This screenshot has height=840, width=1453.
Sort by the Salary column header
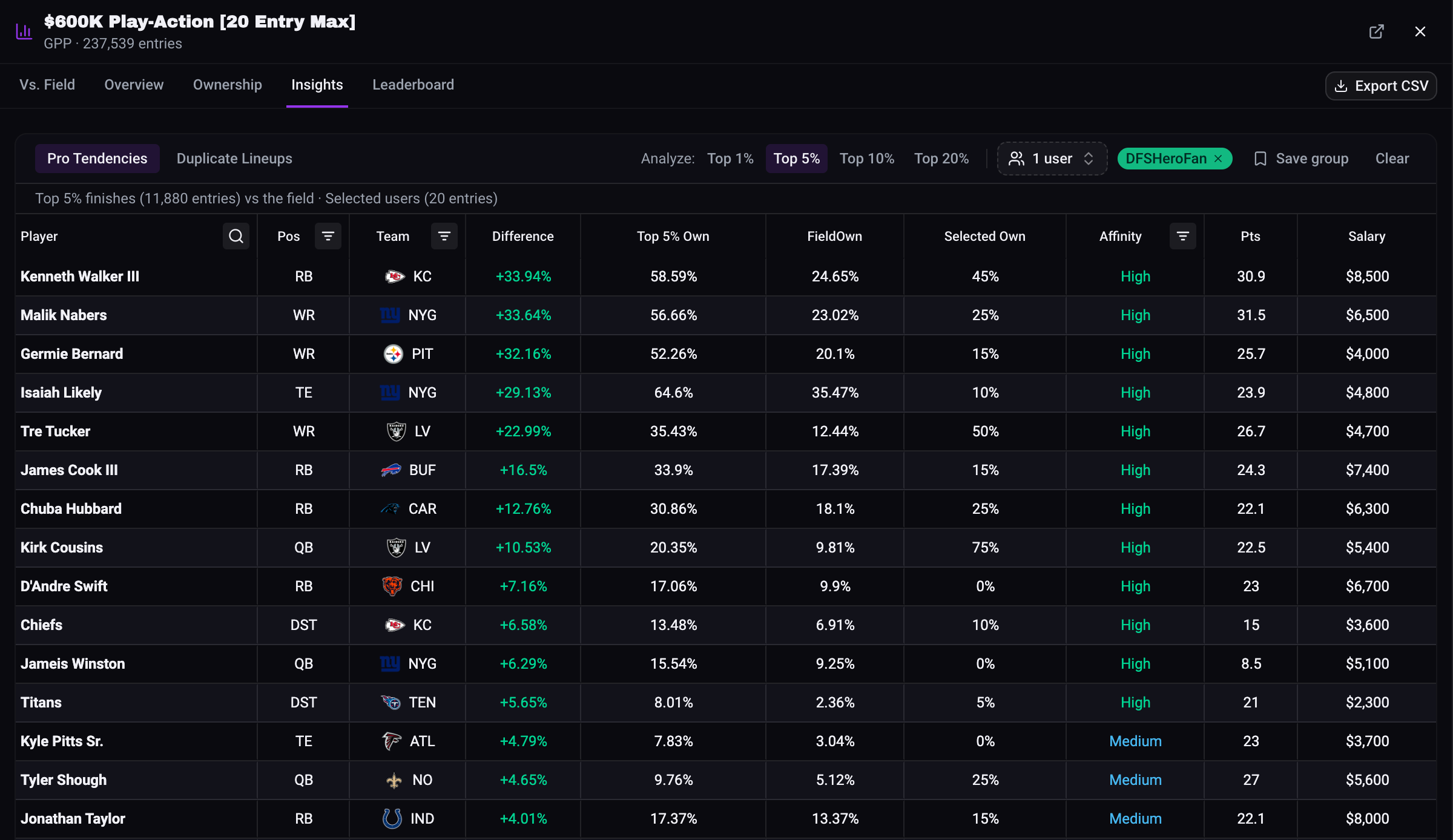point(1367,236)
